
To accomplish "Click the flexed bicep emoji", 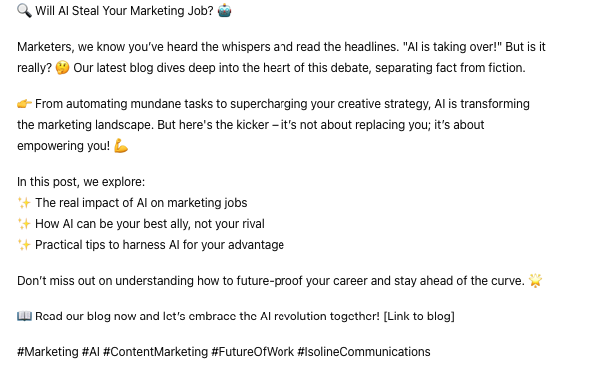I will [121, 146].
